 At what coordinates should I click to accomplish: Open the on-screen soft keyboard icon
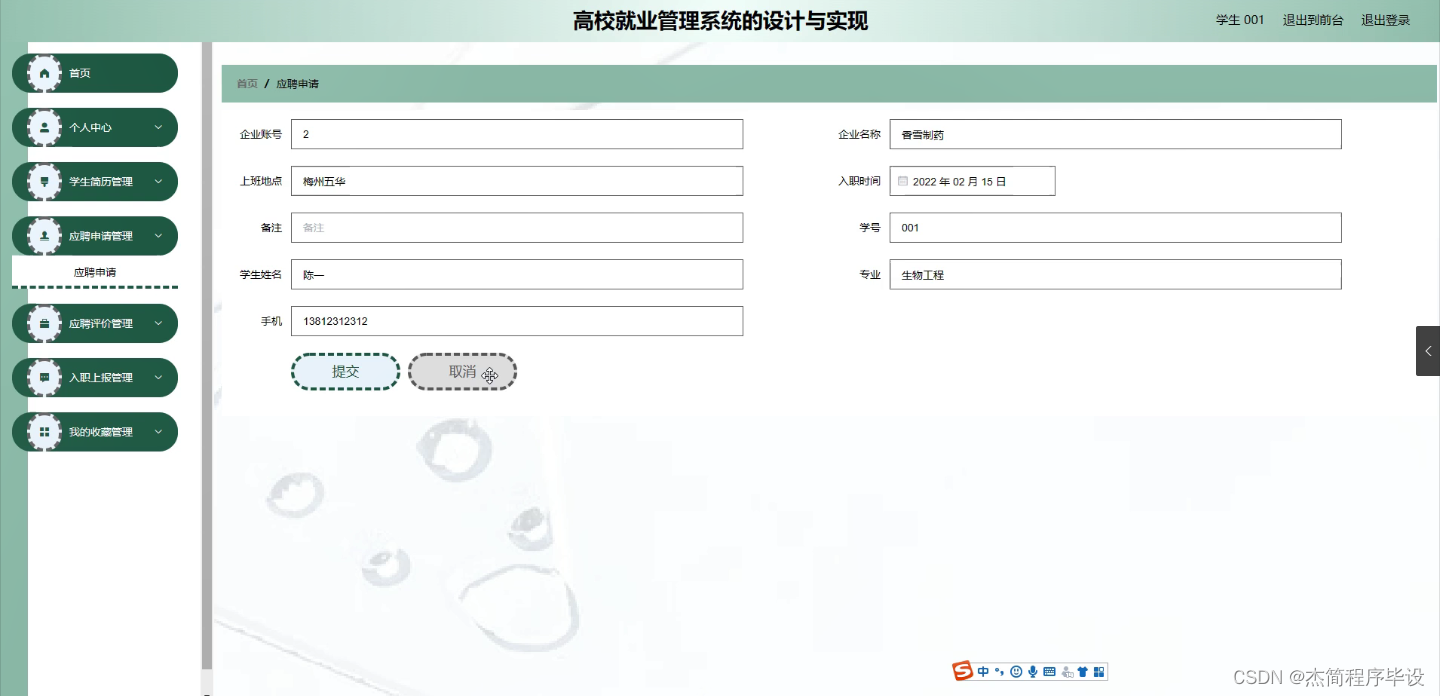[1050, 671]
